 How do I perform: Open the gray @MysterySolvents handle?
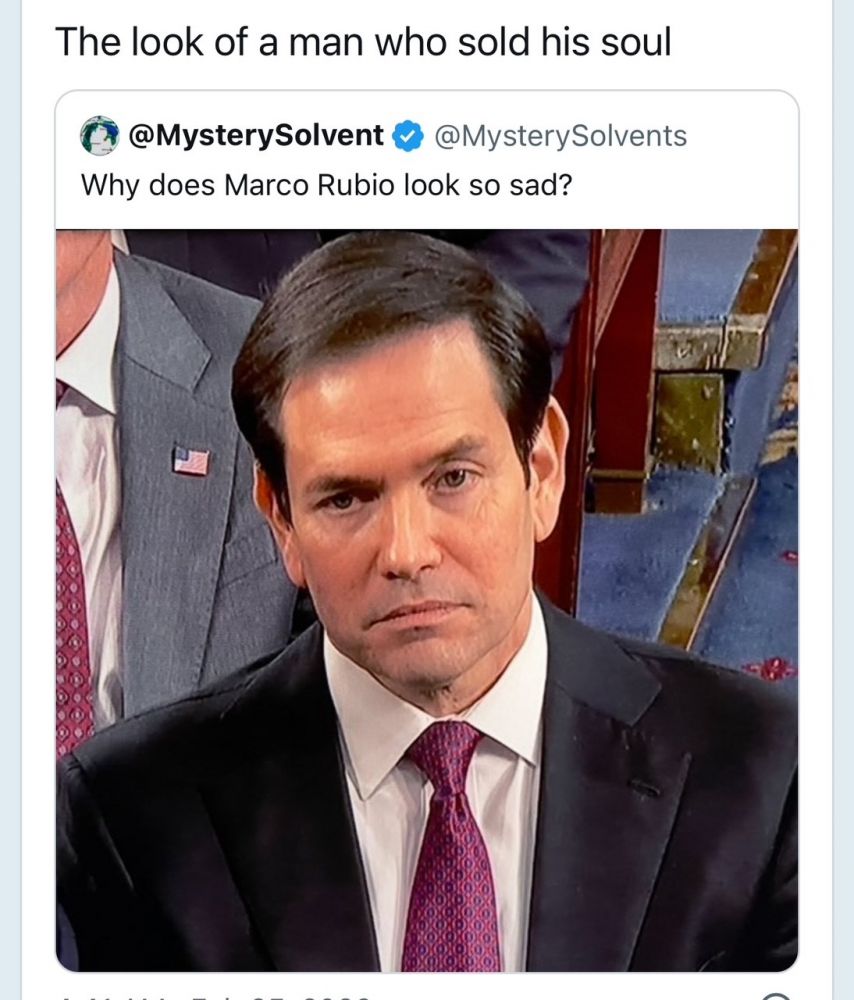click(x=558, y=135)
